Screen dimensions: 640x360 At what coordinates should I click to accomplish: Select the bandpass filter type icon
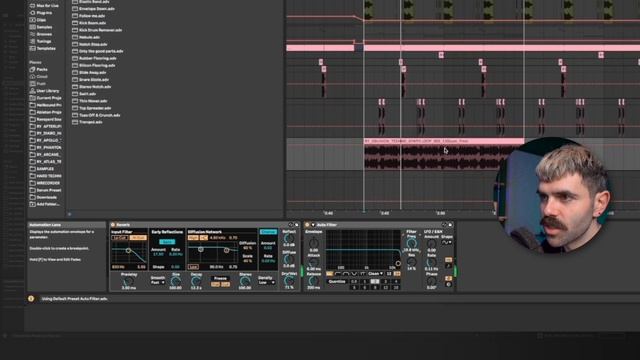tap(346, 274)
